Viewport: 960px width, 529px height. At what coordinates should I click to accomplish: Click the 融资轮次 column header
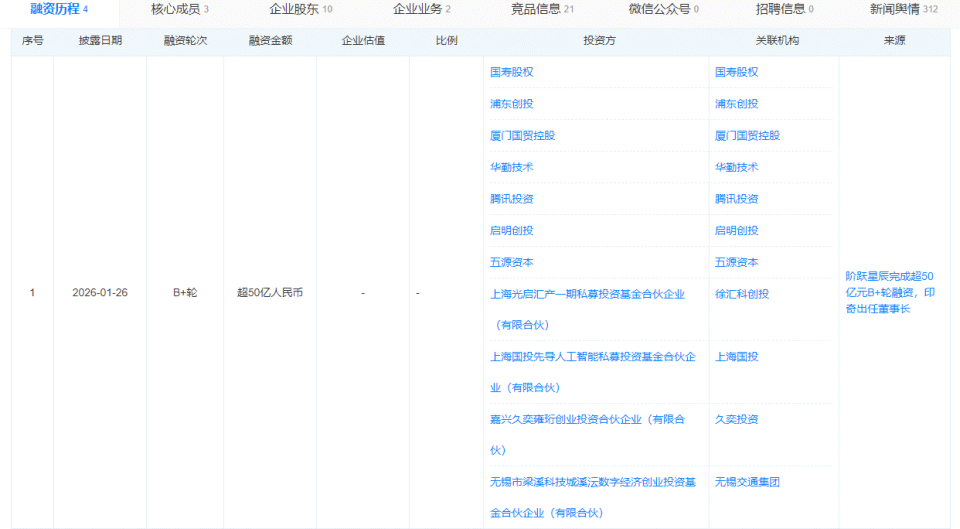[x=185, y=41]
